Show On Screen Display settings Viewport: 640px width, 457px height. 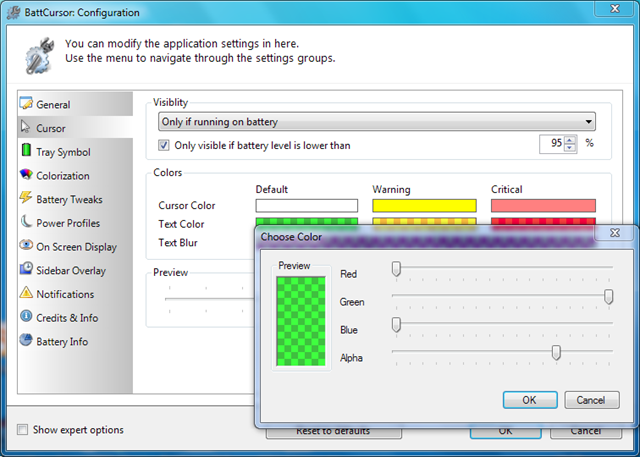click(x=76, y=246)
